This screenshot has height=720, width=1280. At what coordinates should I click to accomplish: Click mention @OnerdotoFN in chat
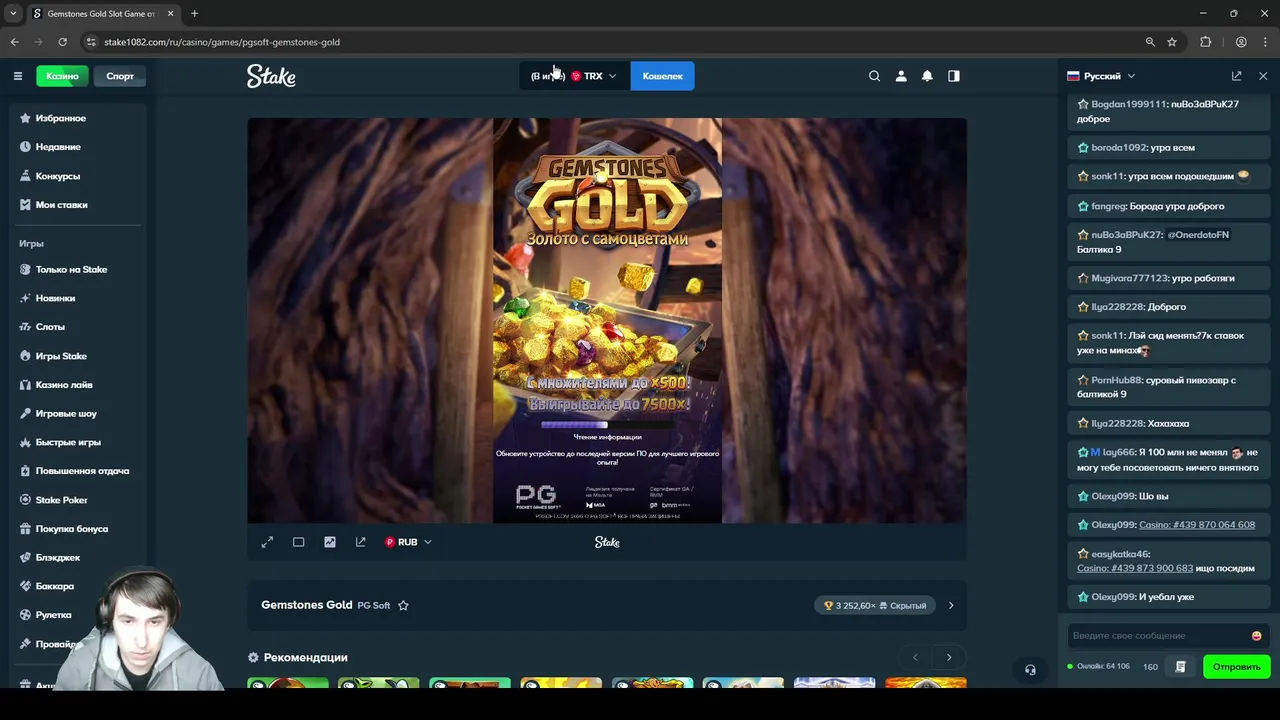click(1198, 235)
